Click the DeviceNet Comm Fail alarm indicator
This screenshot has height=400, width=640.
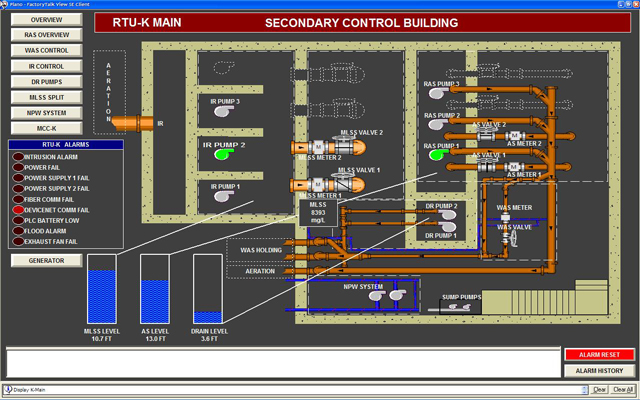coord(18,210)
